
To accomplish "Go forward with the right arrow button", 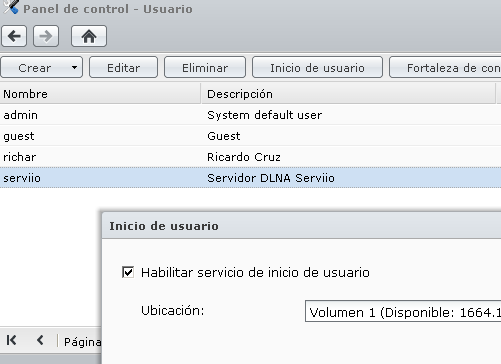I will (x=46, y=36).
